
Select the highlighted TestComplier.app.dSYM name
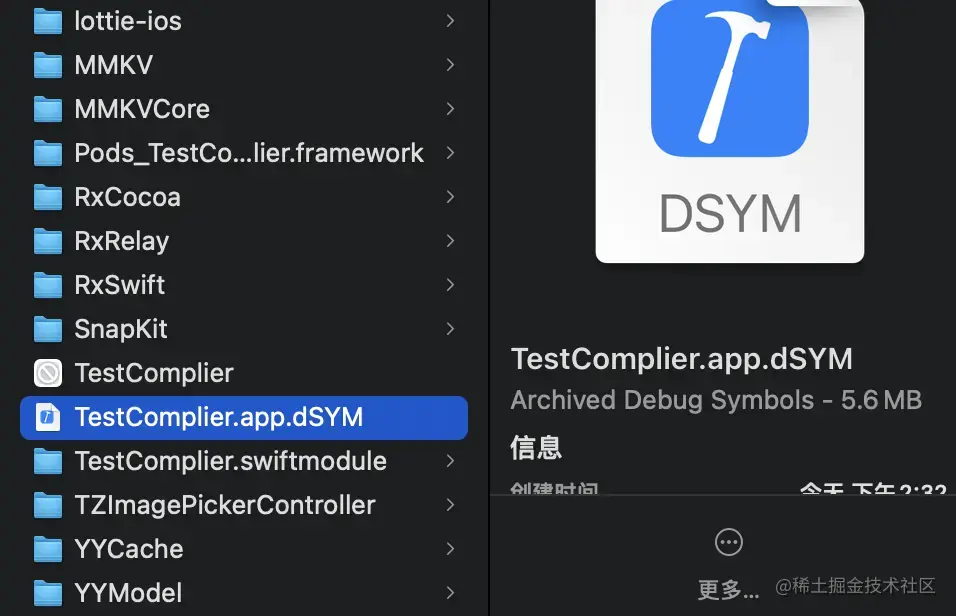point(219,418)
